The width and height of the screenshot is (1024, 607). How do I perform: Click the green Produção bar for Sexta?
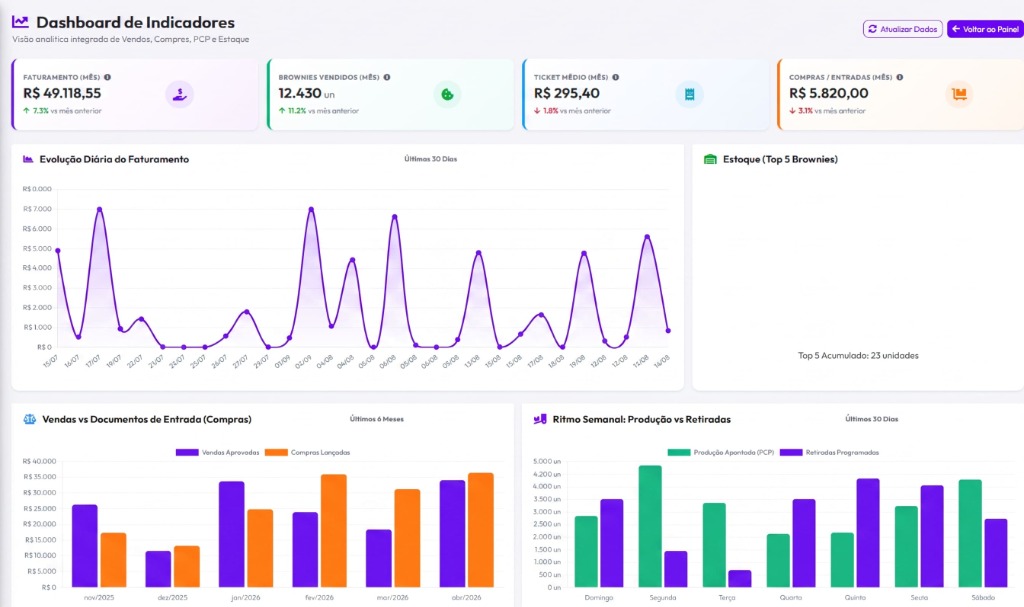pyautogui.click(x=906, y=546)
